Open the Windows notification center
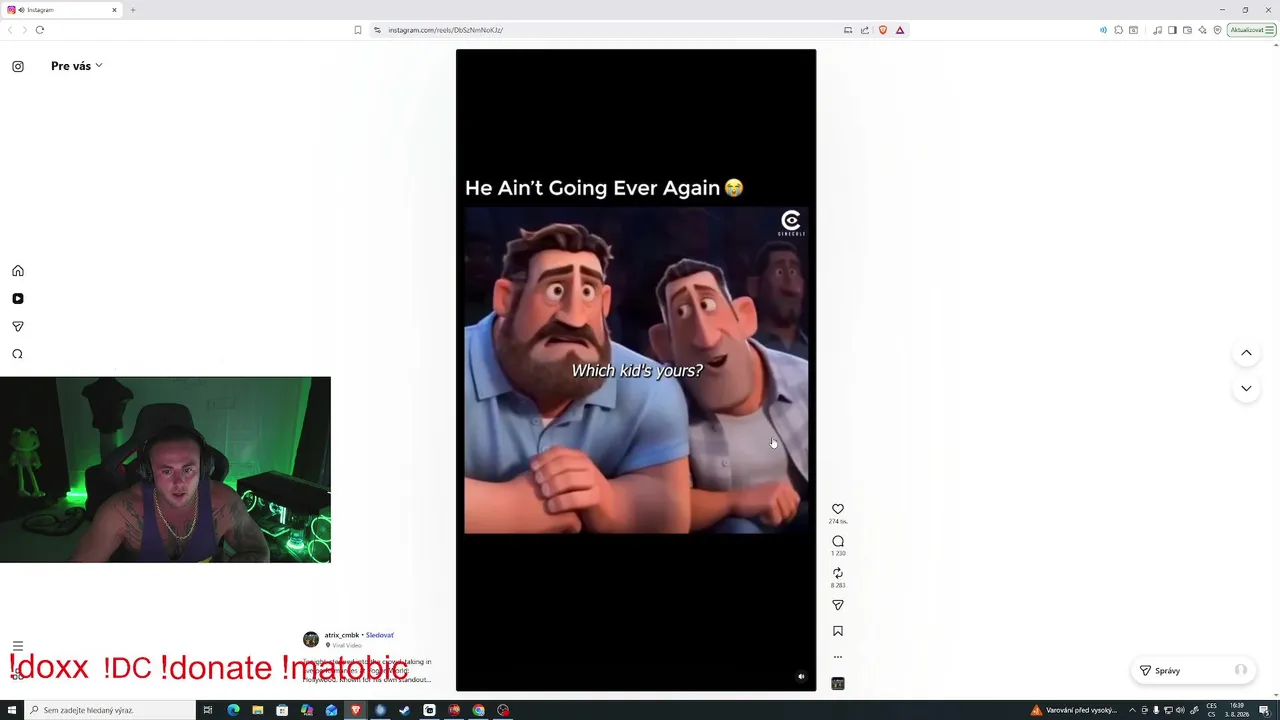The height and width of the screenshot is (720, 1280). [1265, 710]
